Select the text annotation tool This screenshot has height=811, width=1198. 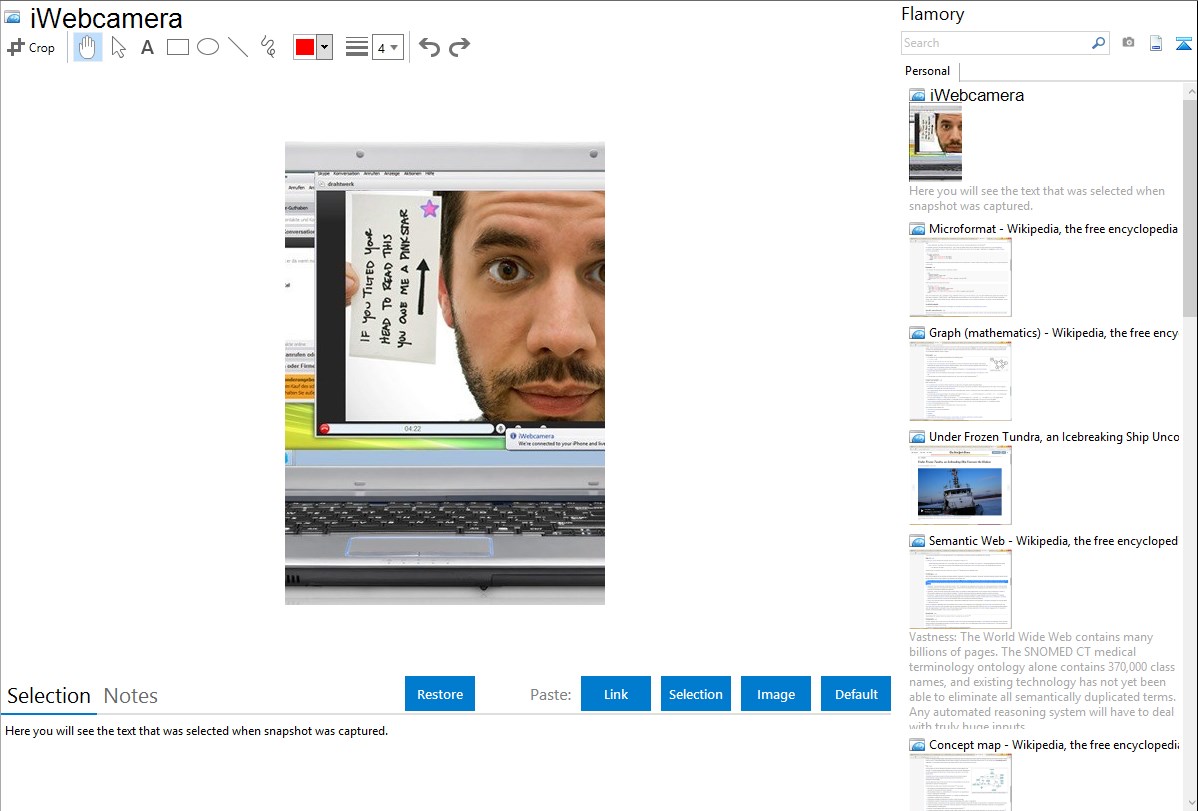click(x=147, y=47)
